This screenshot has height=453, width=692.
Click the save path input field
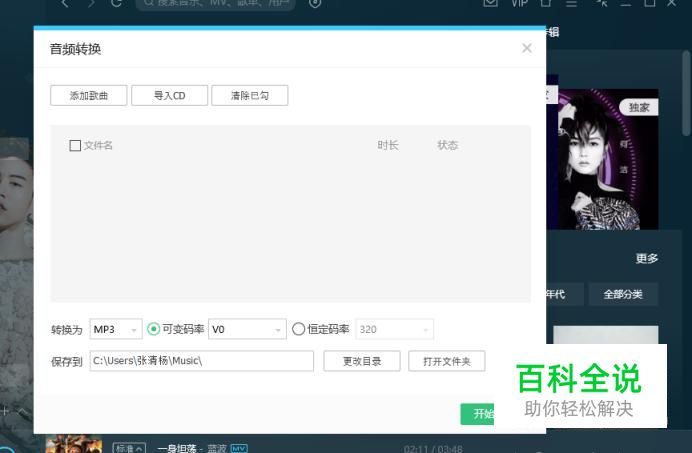(x=202, y=361)
